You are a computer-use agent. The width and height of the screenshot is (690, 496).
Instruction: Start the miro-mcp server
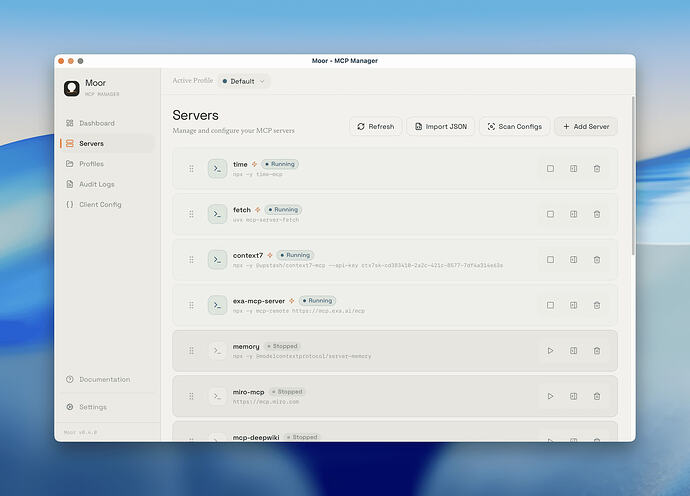click(550, 396)
